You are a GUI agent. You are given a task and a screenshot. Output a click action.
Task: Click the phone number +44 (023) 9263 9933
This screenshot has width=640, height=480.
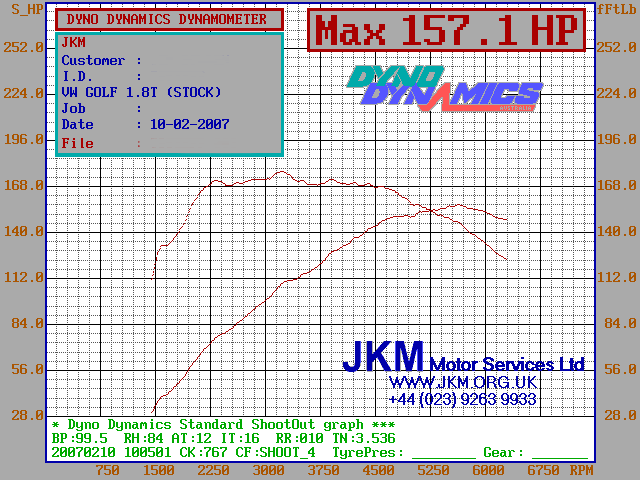coord(463,399)
